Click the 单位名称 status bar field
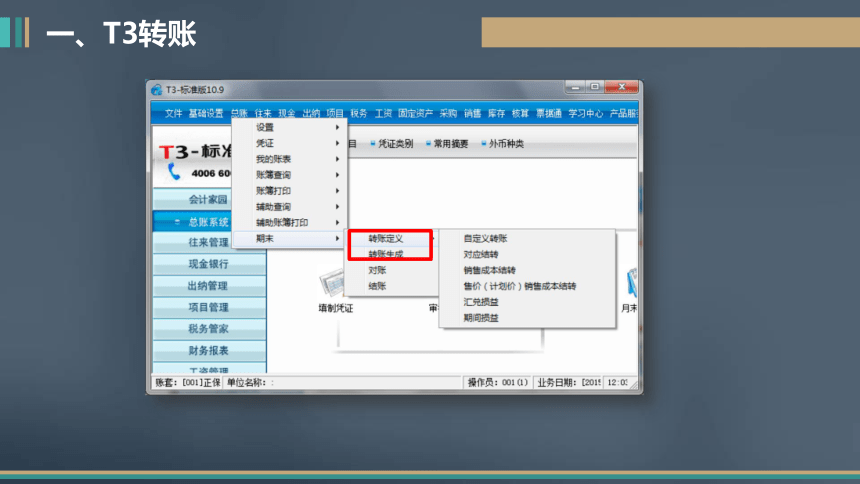This screenshot has height=484, width=860. [x=343, y=382]
